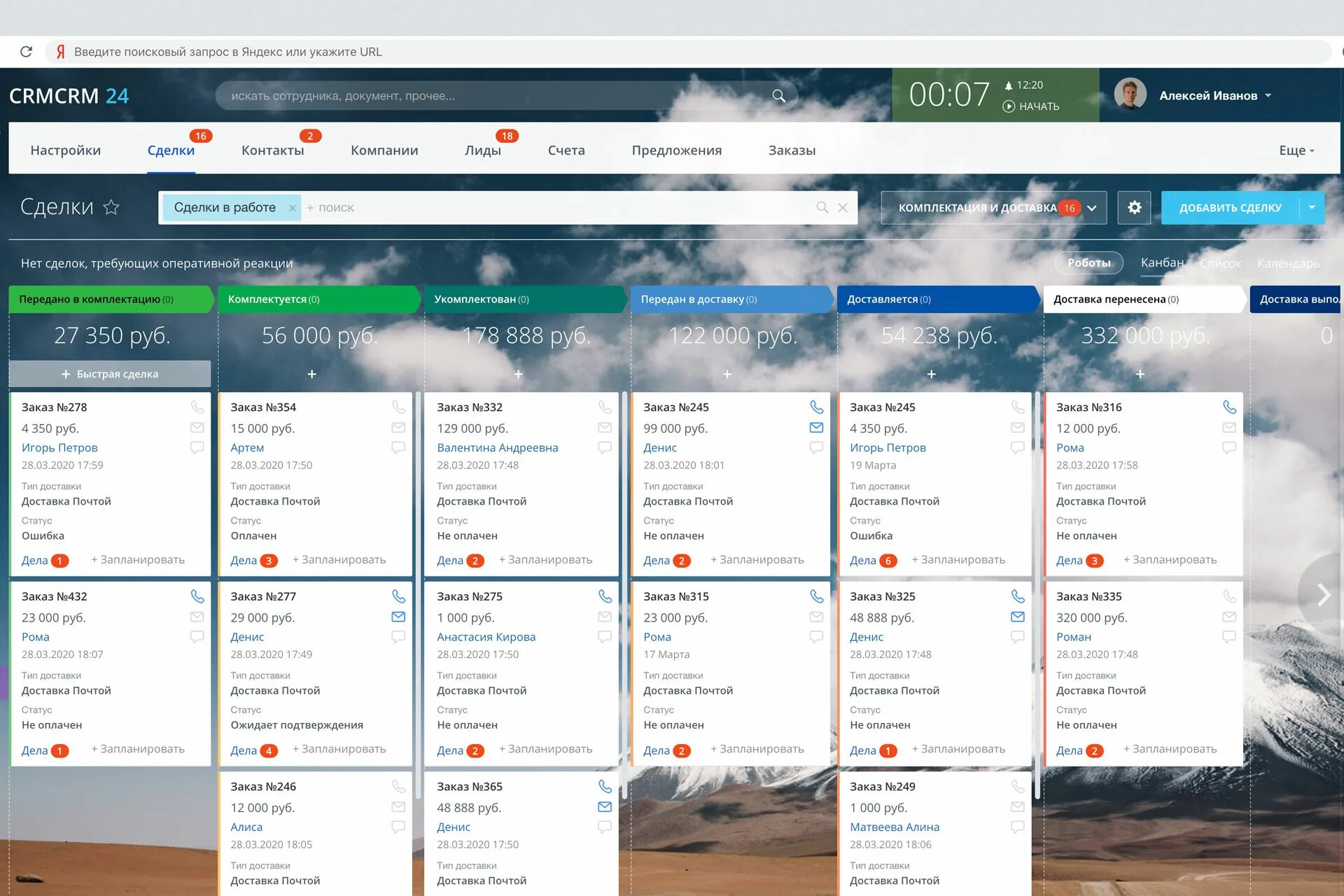Open Еще menu in navigation bar

pos(1296,150)
